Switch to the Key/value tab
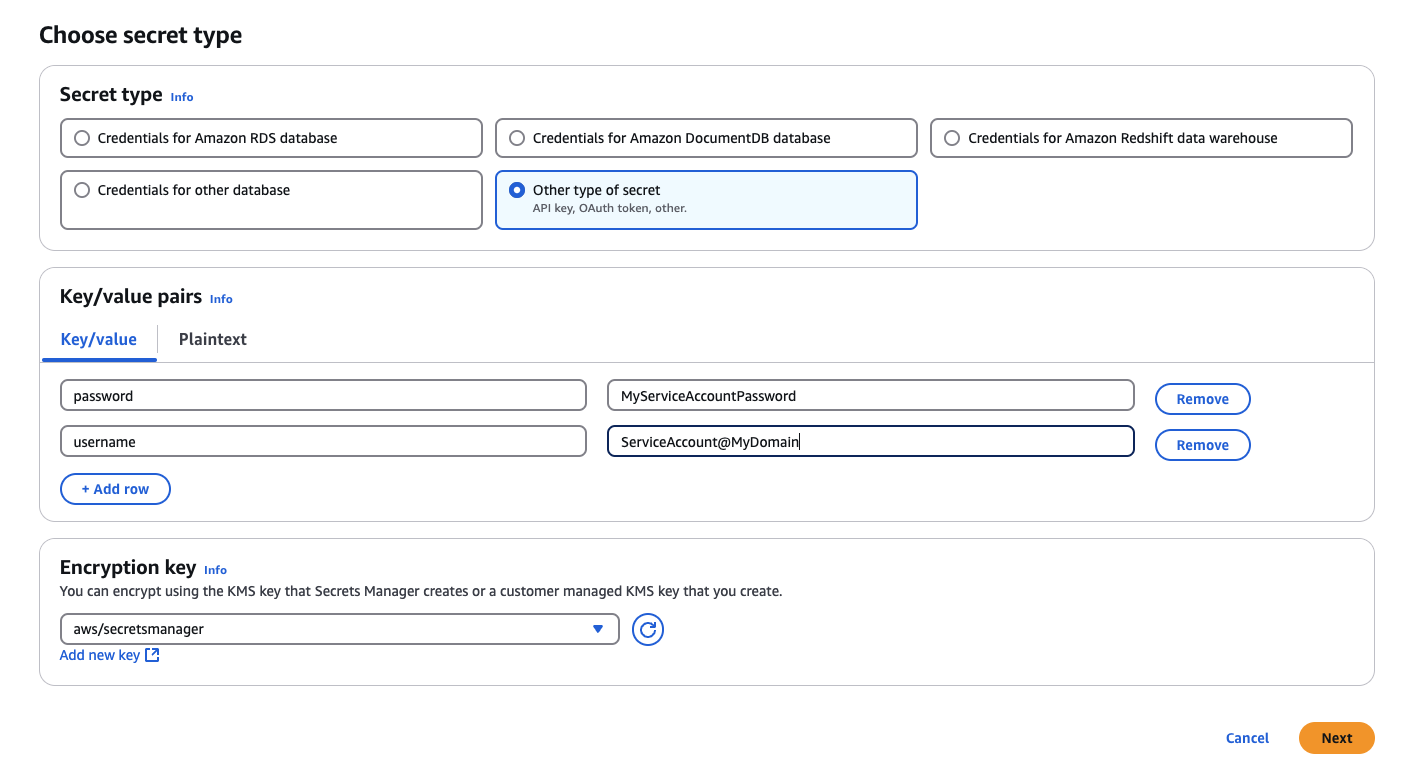The image size is (1408, 768). pyautogui.click(x=99, y=339)
